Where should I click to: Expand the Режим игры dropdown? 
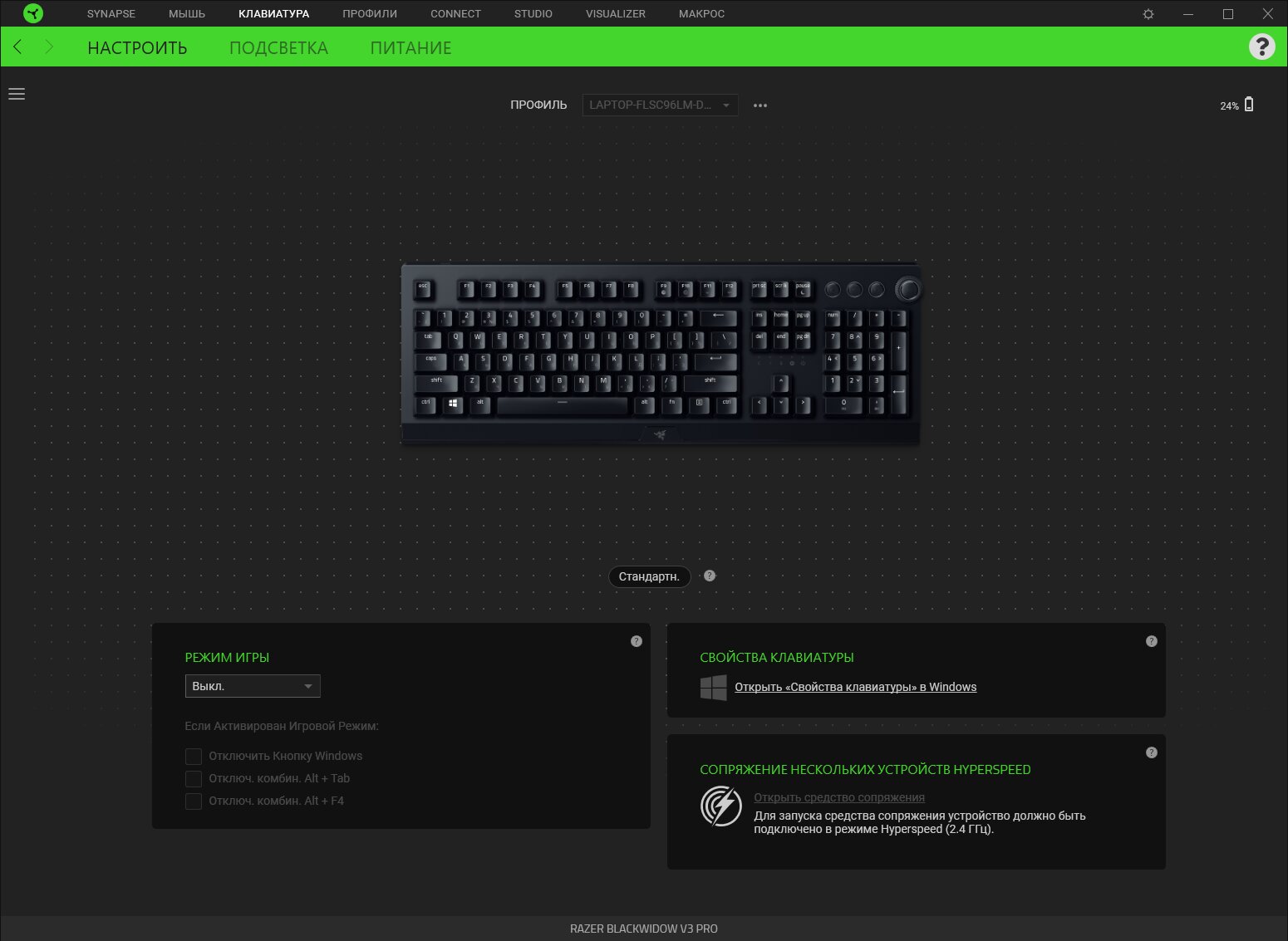pos(253,686)
